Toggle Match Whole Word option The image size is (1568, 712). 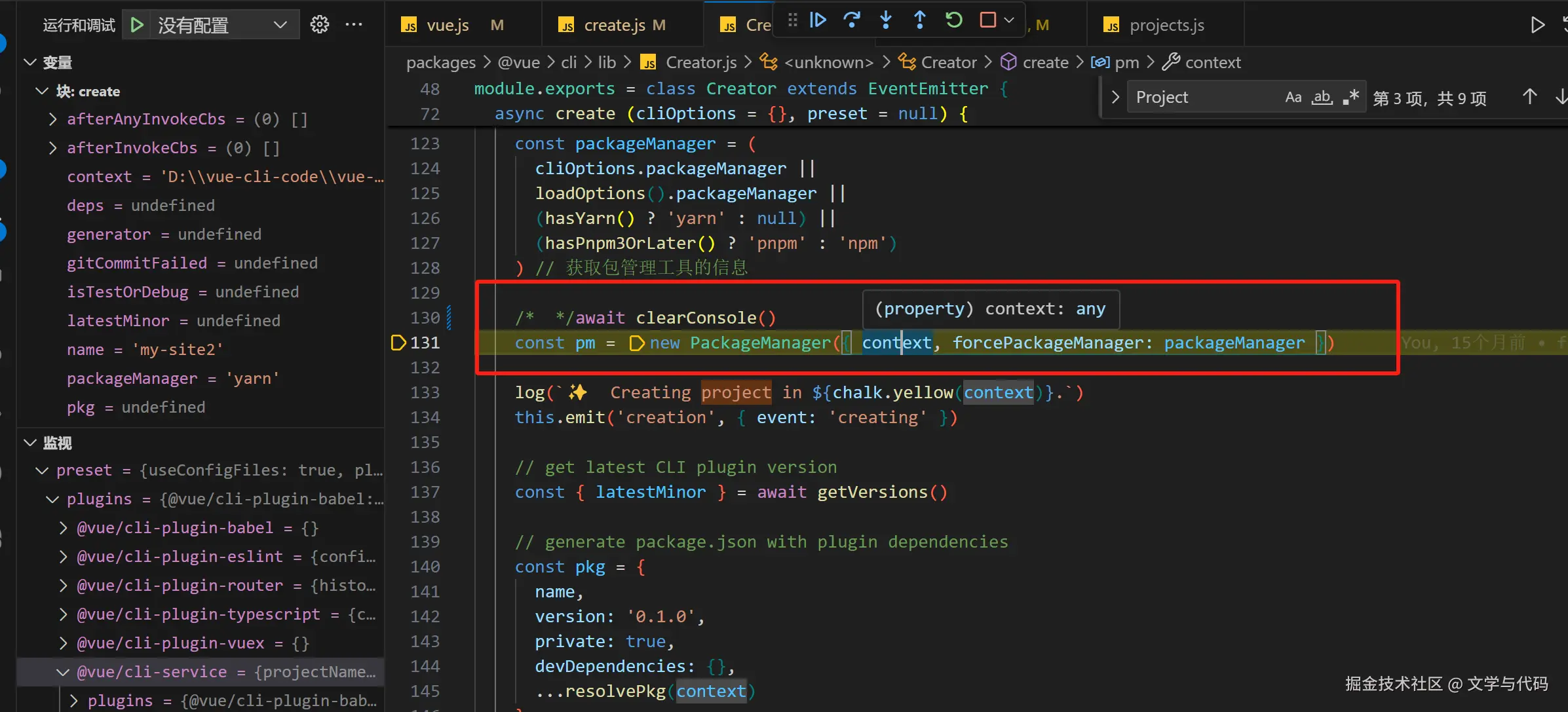click(x=1322, y=98)
